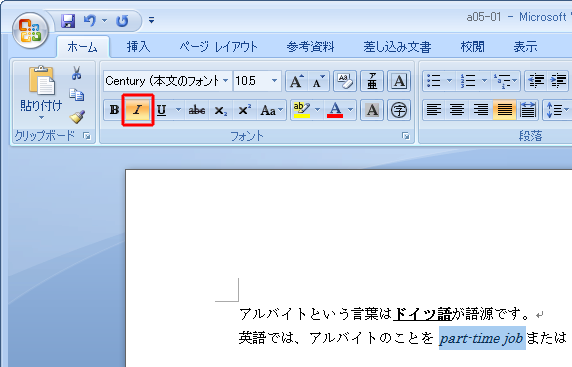Apply character border to text
The width and height of the screenshot is (572, 367).
(x=399, y=81)
